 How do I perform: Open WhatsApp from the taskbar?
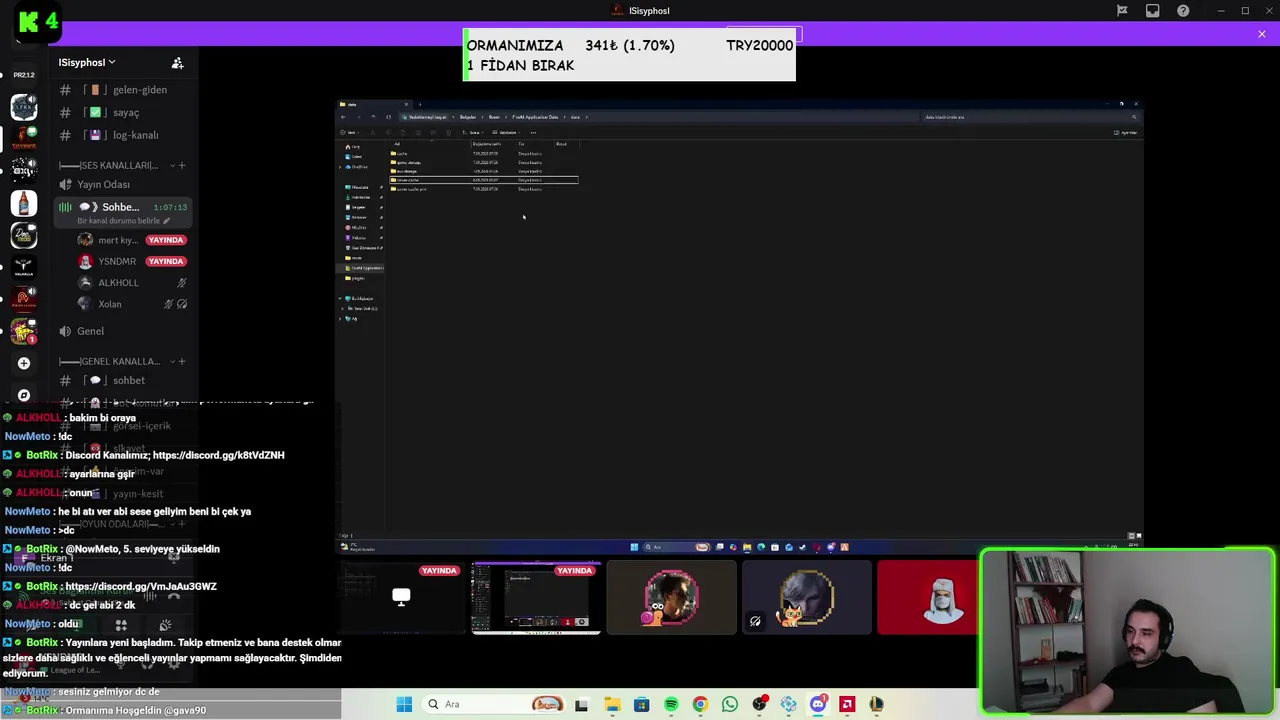[x=730, y=704]
